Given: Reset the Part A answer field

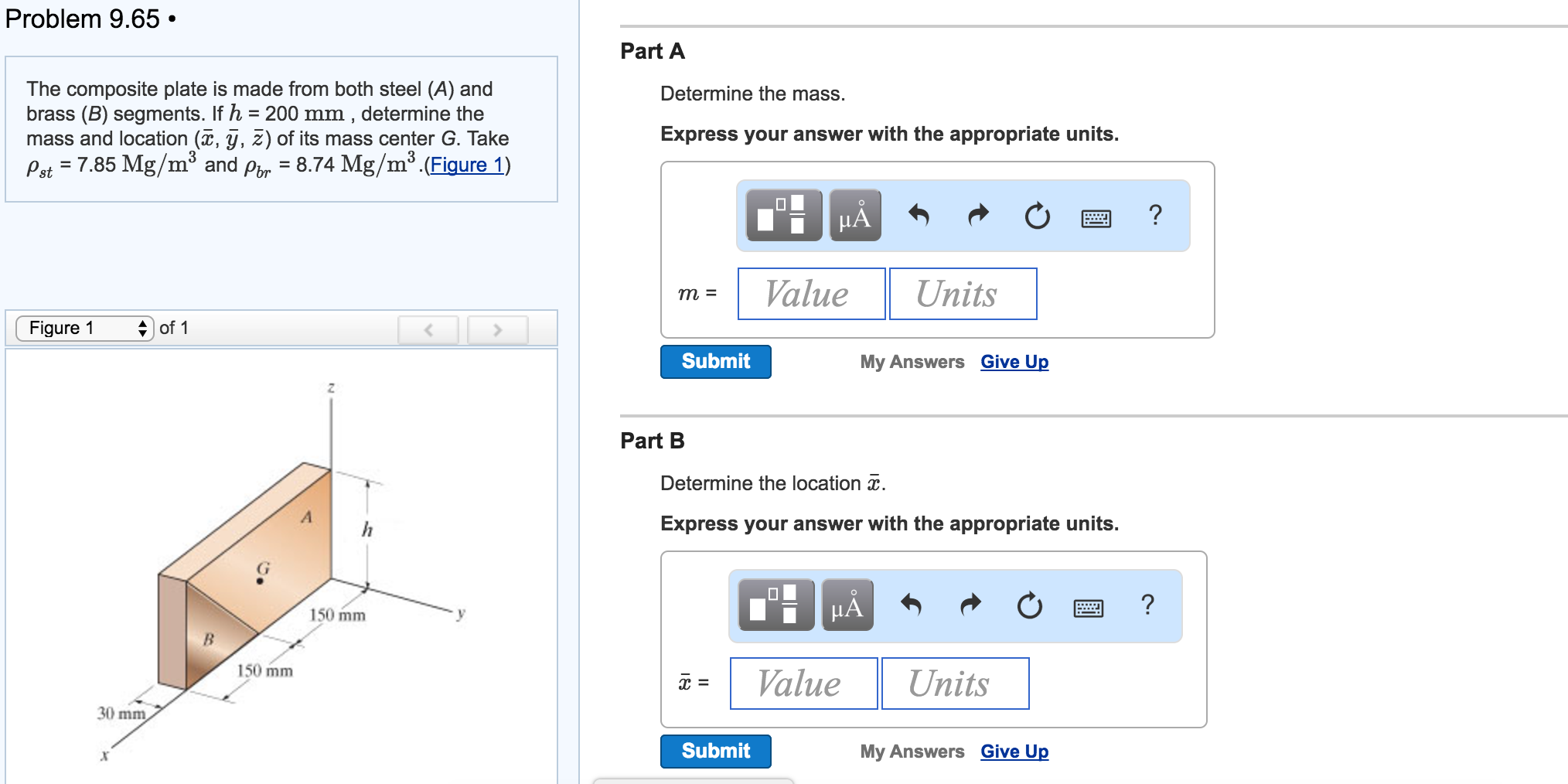Looking at the screenshot, I should 1037,216.
